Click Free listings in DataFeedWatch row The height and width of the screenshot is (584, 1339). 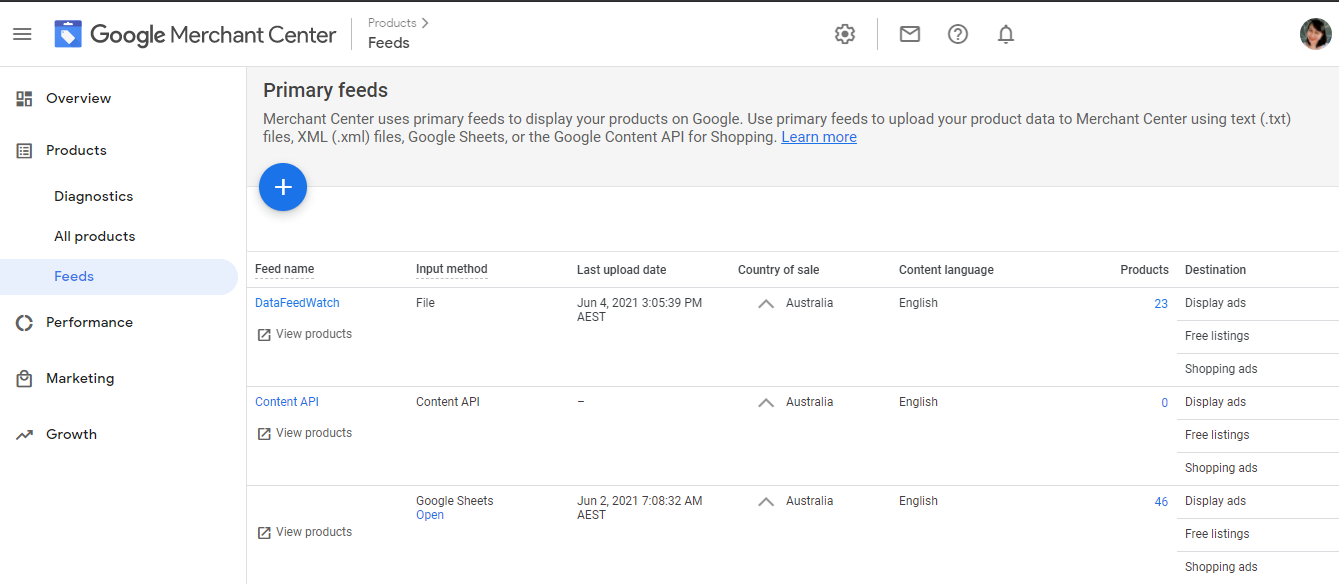tap(1217, 336)
